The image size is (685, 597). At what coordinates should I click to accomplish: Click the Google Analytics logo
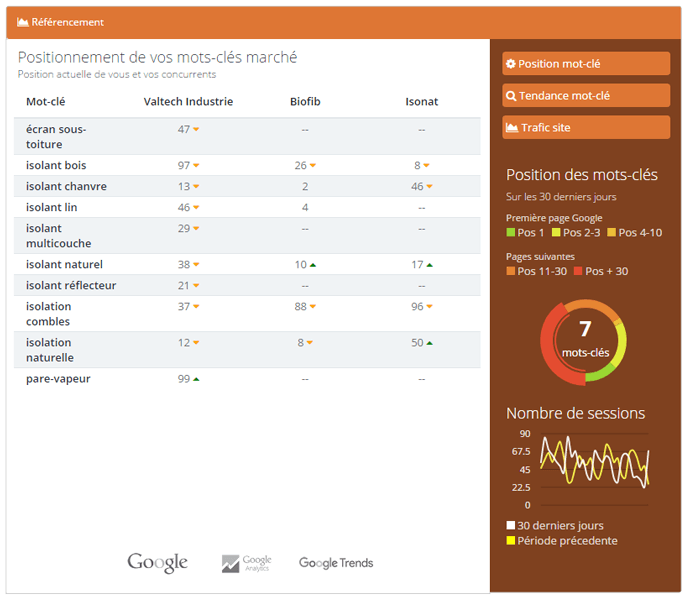[246, 563]
